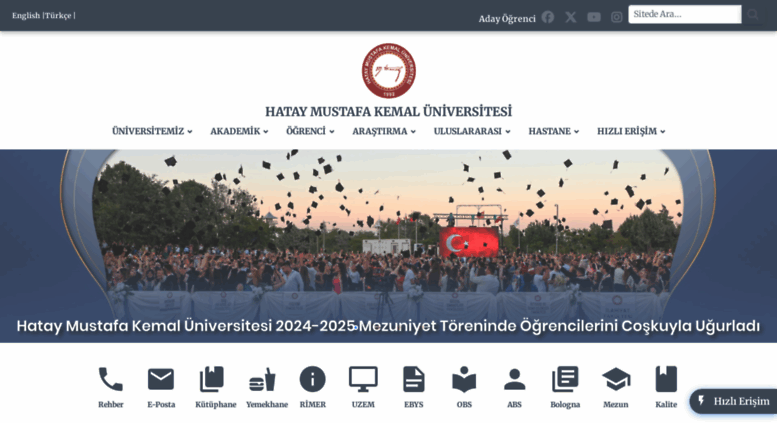Image resolution: width=777 pixels, height=423 pixels.
Task: Open the Rehber phone icon
Action: pyautogui.click(x=111, y=380)
